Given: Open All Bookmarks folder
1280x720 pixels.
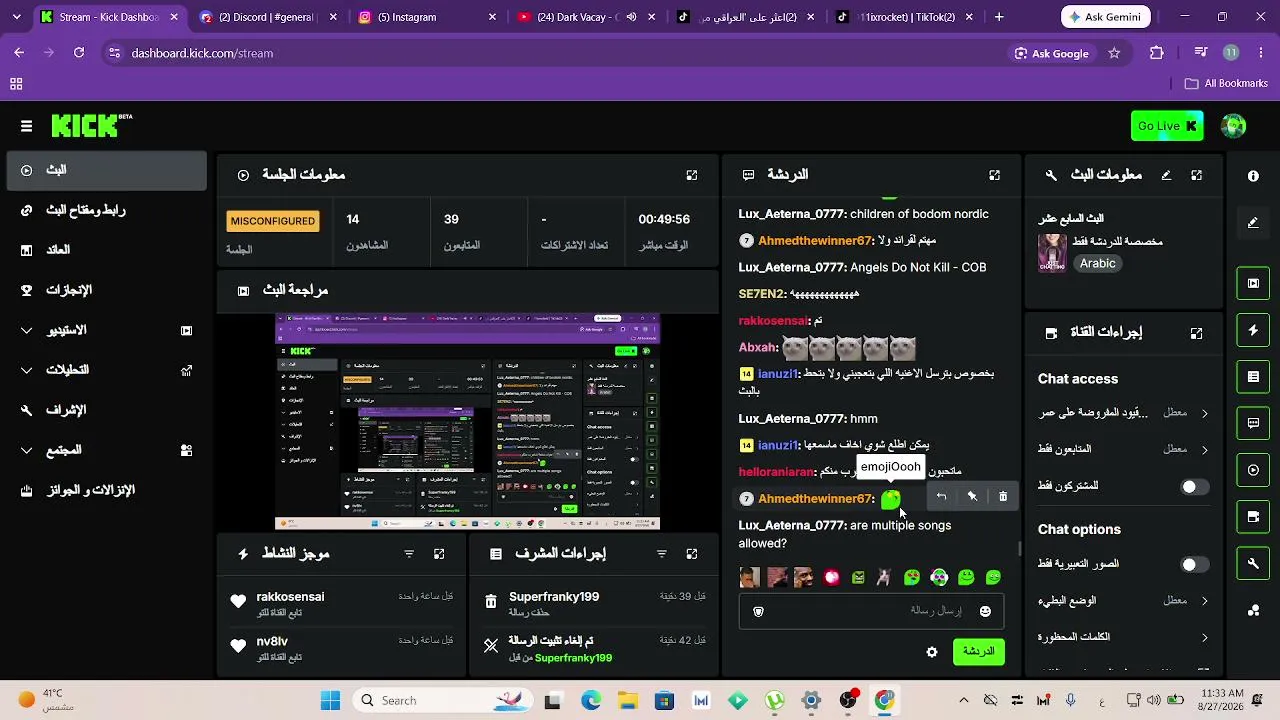Looking at the screenshot, I should 1226,84.
